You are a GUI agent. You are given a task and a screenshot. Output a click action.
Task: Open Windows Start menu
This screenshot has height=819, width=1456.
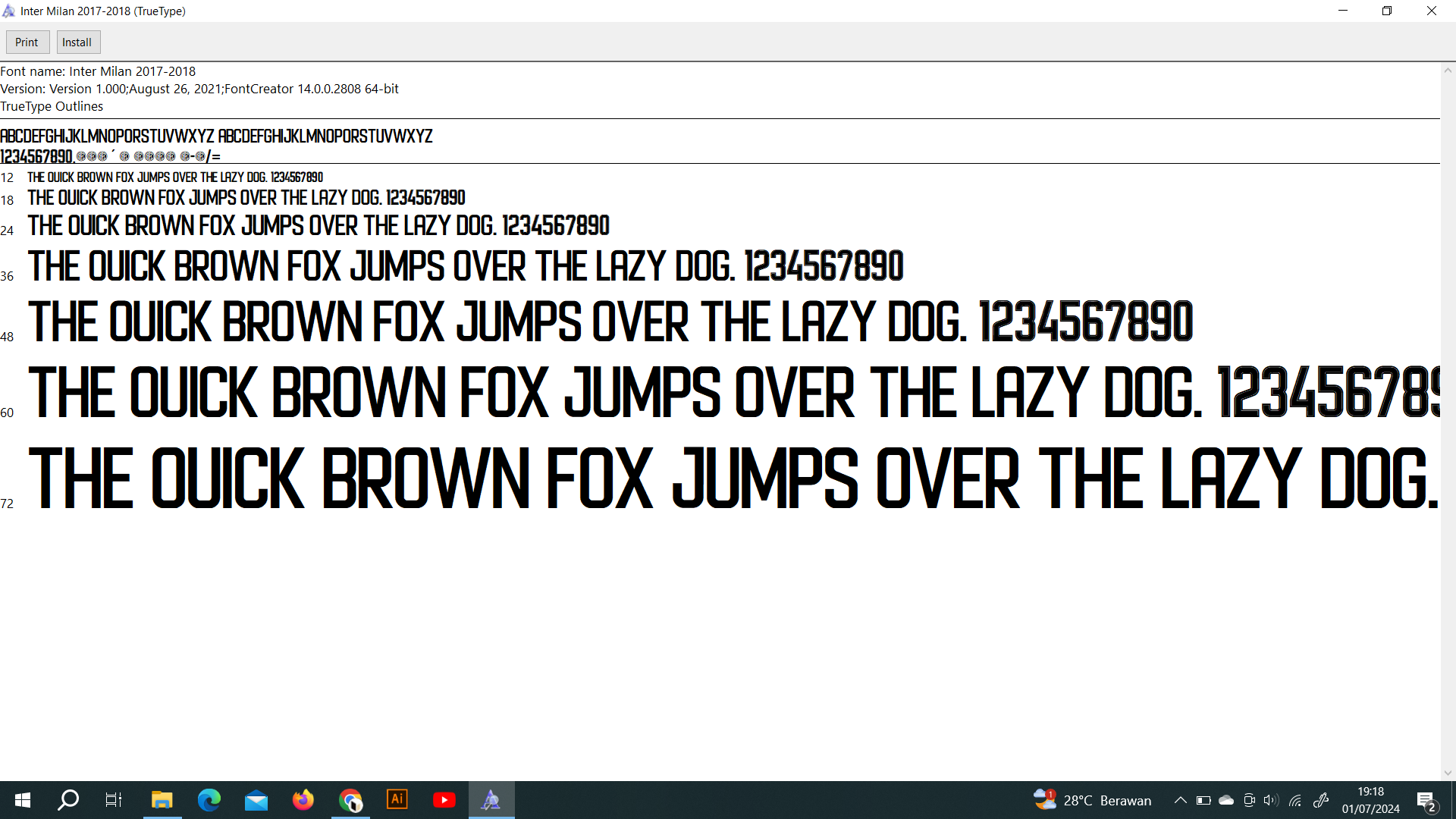[22, 800]
